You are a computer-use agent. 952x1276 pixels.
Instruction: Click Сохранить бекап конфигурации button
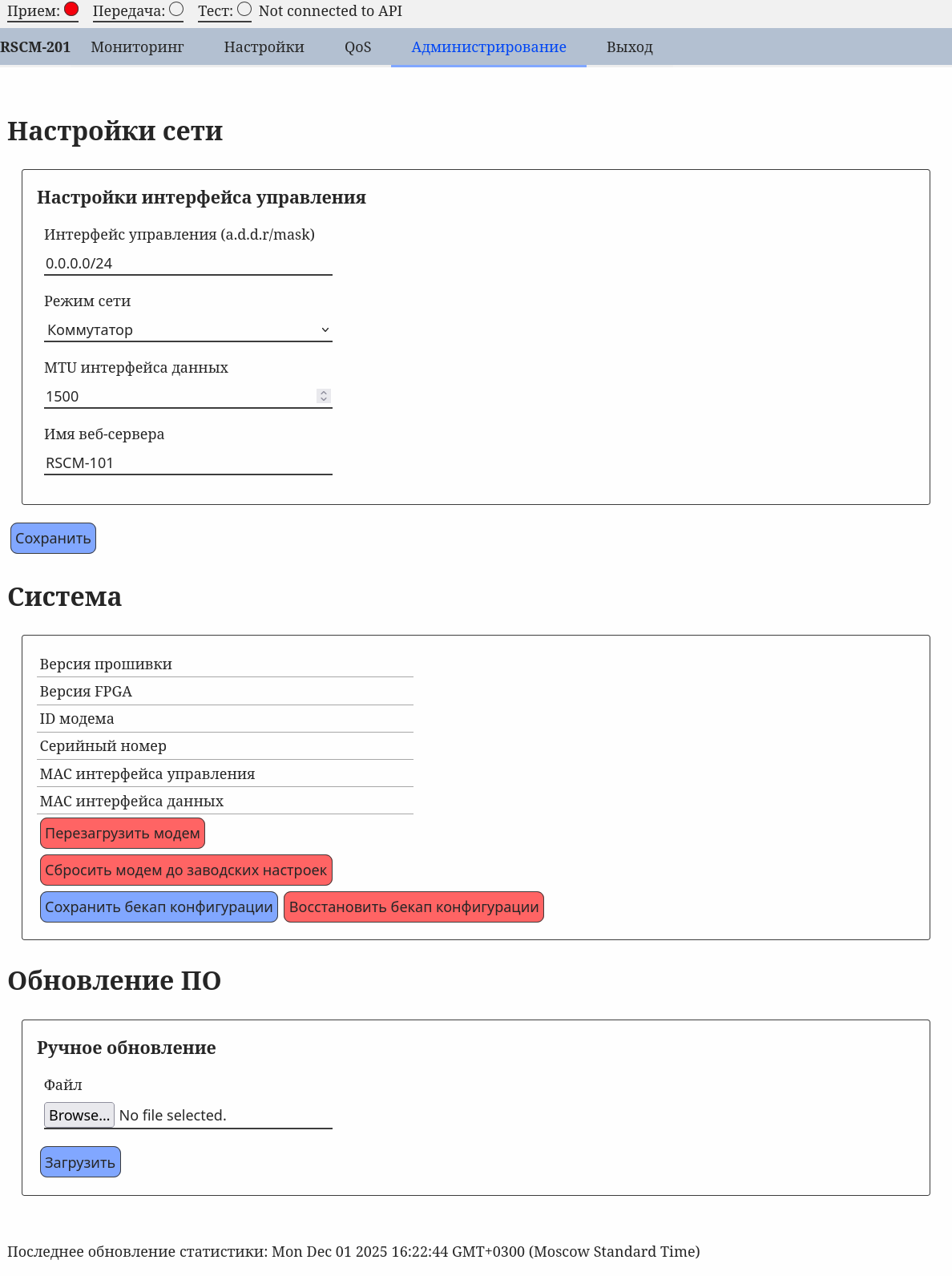pyautogui.click(x=159, y=907)
